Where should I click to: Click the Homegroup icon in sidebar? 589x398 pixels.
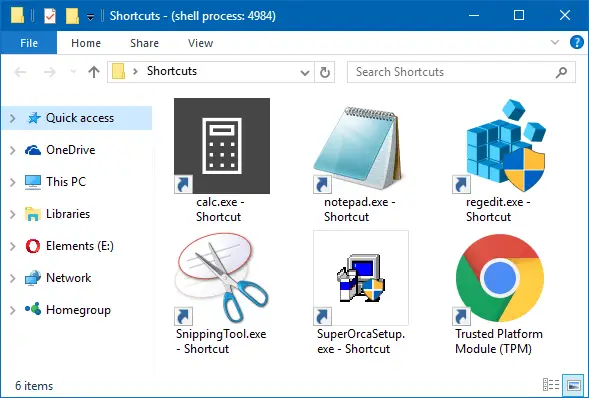coord(33,309)
